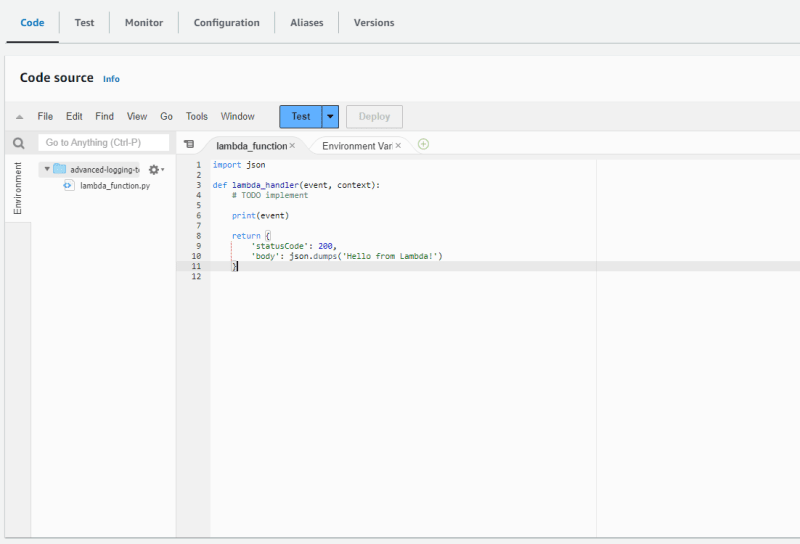This screenshot has width=800, height=544.
Task: Open the Code tab
Action: coord(32,22)
